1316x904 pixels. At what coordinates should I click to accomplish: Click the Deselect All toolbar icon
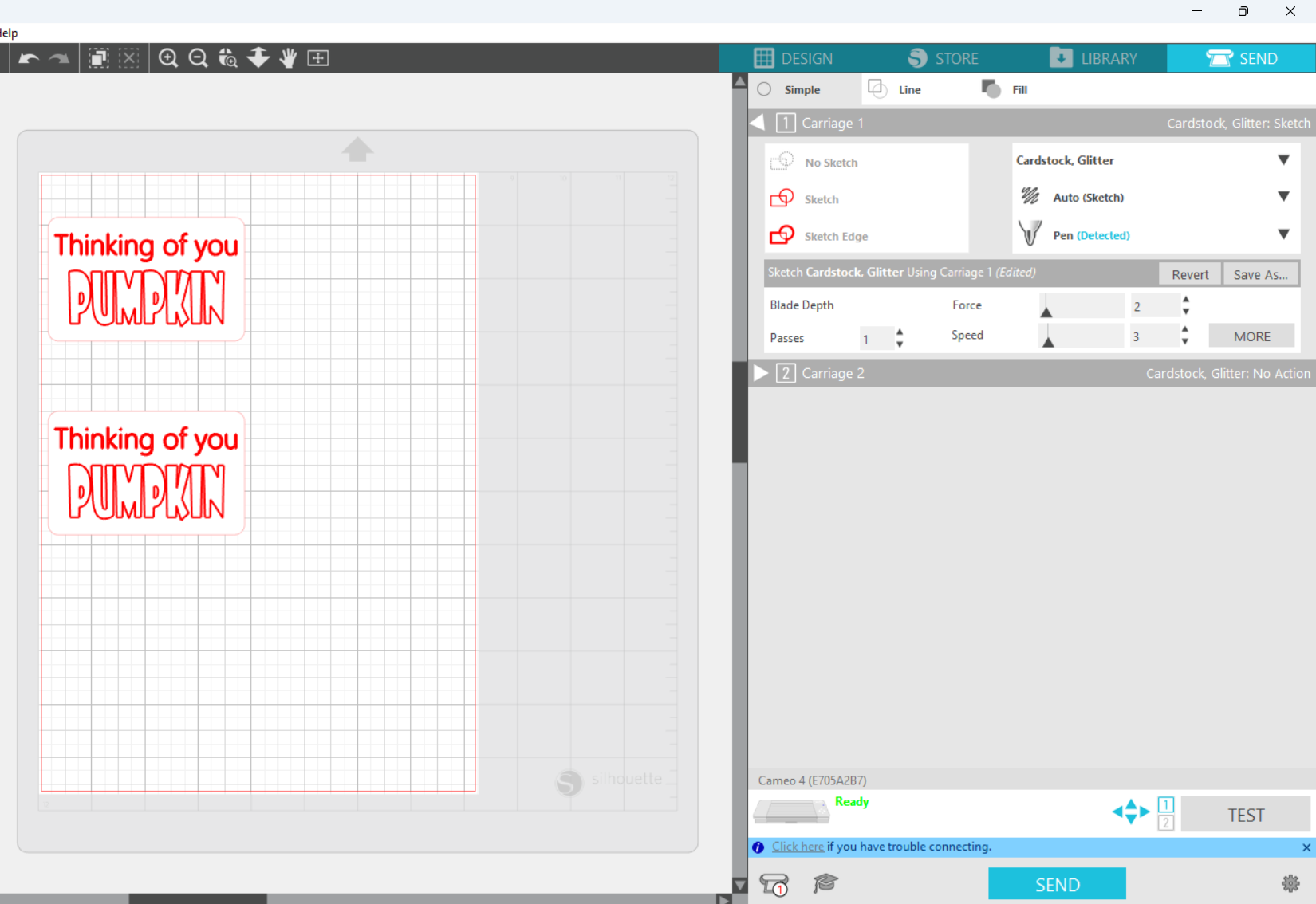129,58
